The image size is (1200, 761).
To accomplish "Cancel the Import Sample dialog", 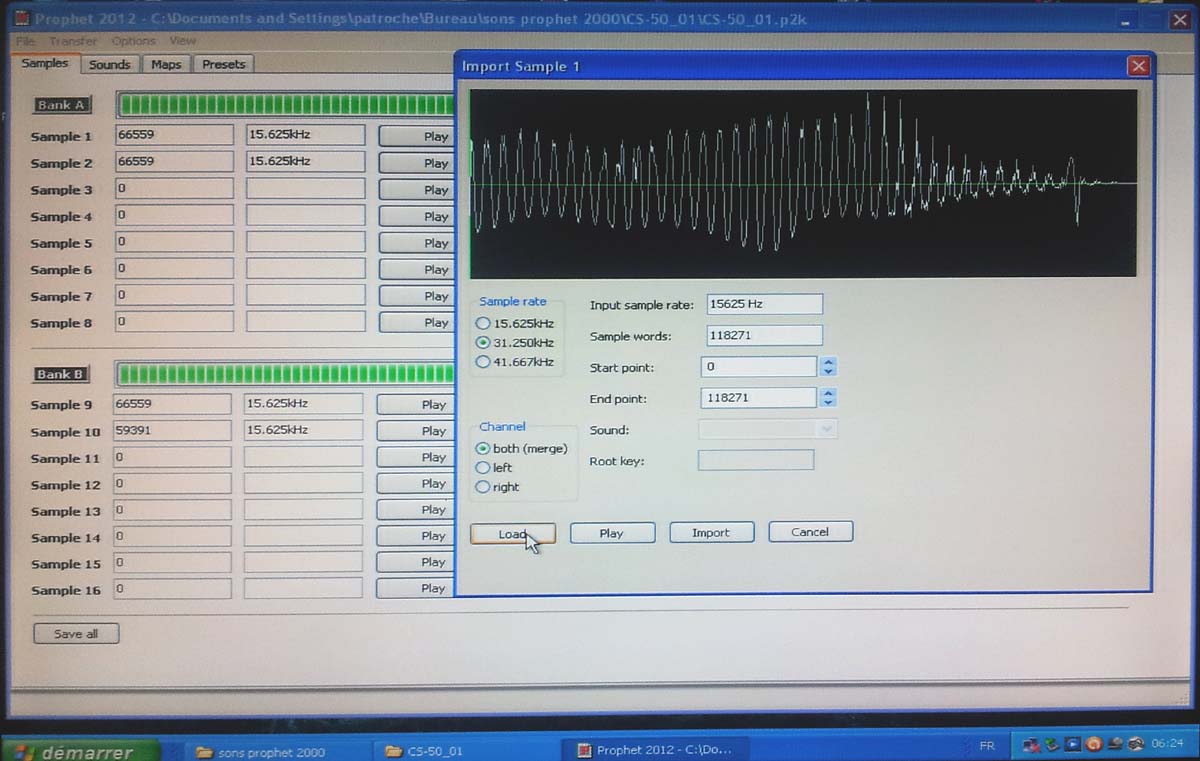I will (x=810, y=532).
